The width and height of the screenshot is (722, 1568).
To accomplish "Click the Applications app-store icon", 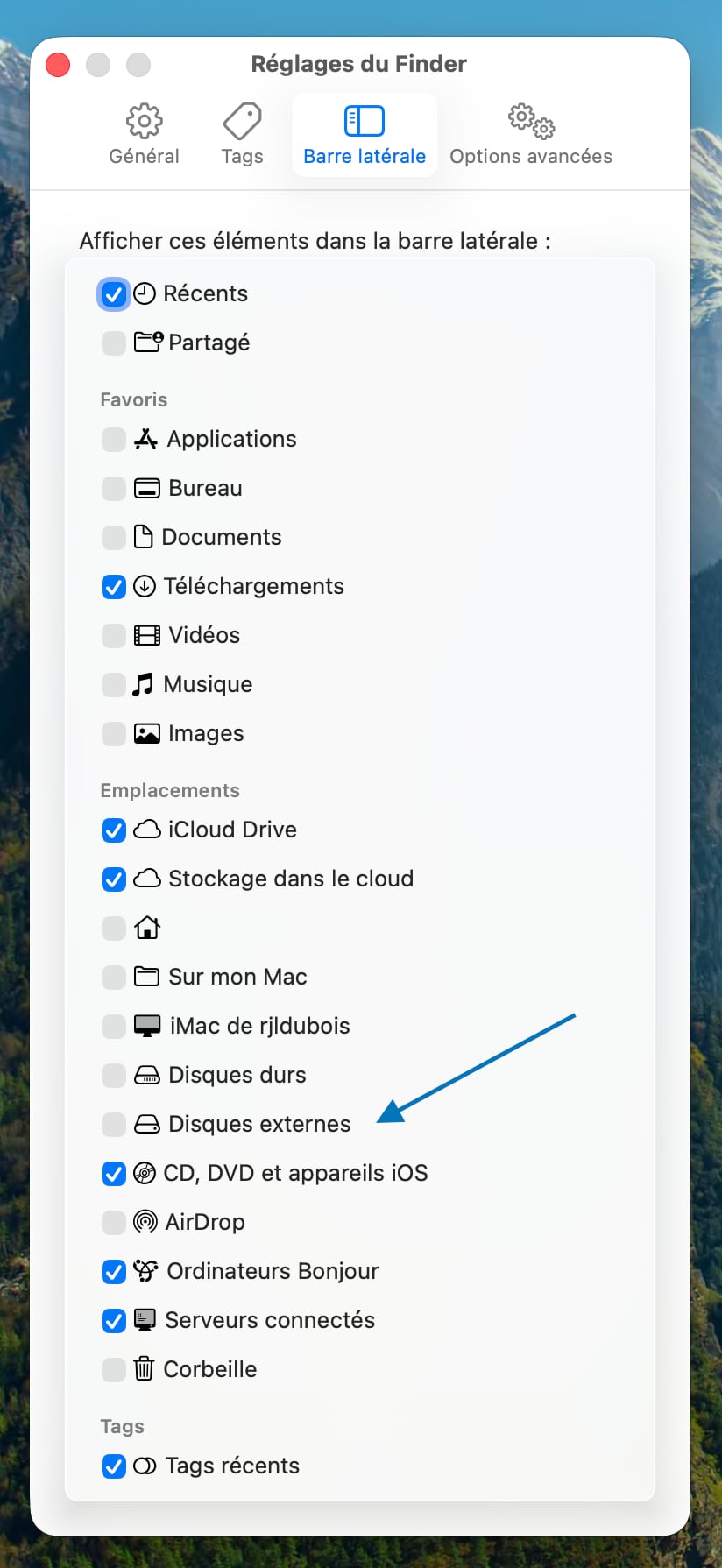I will click(145, 439).
